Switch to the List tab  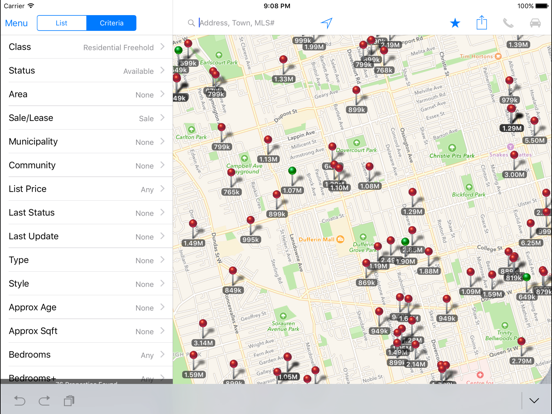(x=62, y=23)
